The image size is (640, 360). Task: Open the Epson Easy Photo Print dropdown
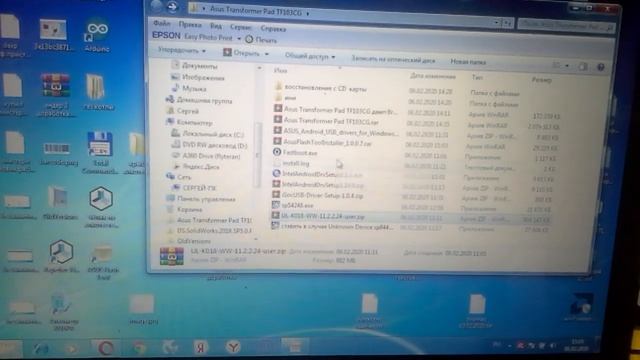(x=239, y=38)
